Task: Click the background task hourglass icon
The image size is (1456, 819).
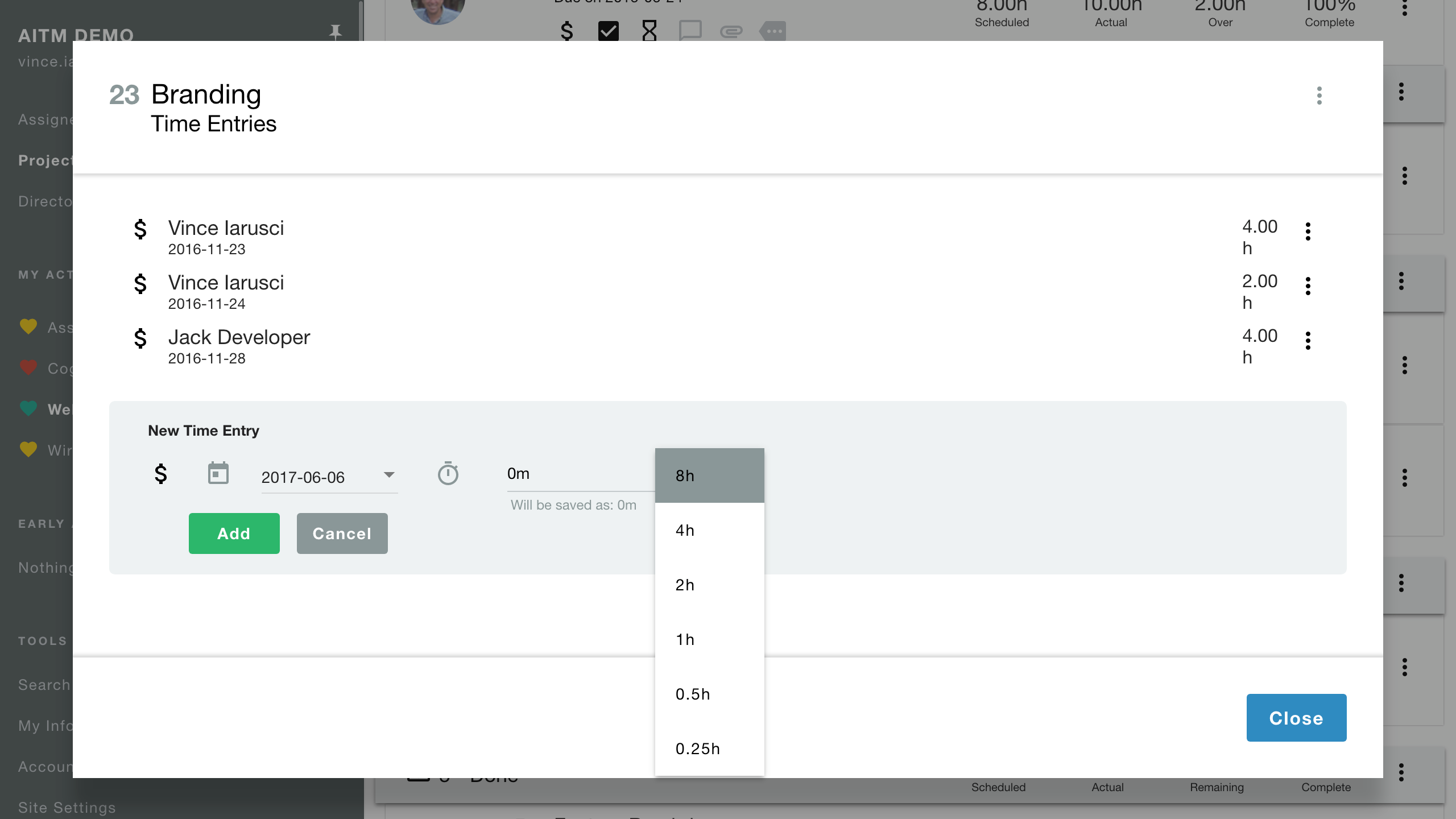Action: (649, 31)
